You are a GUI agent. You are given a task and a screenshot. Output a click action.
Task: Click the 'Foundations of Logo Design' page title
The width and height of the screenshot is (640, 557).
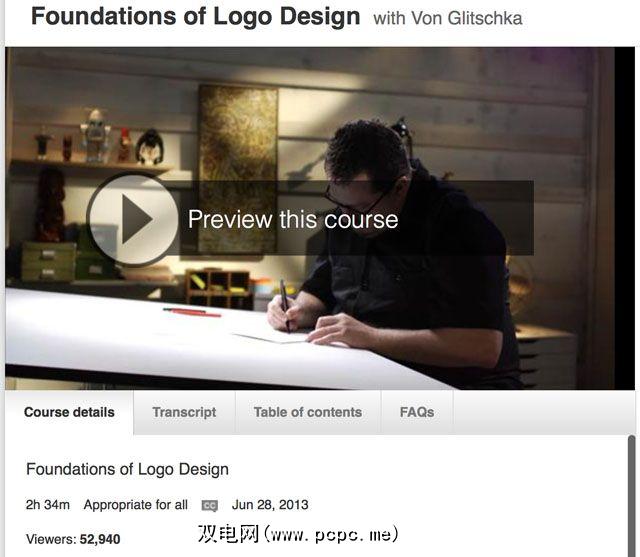196,16
